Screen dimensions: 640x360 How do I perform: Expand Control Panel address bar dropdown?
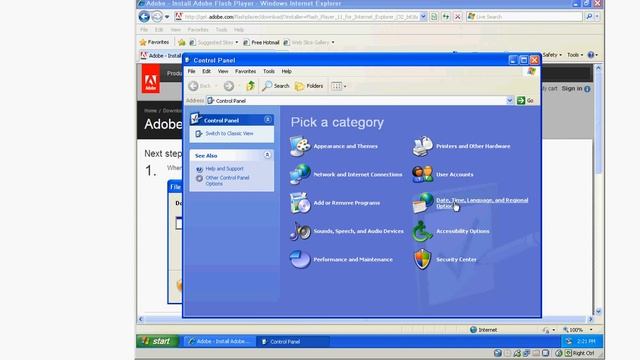click(509, 100)
